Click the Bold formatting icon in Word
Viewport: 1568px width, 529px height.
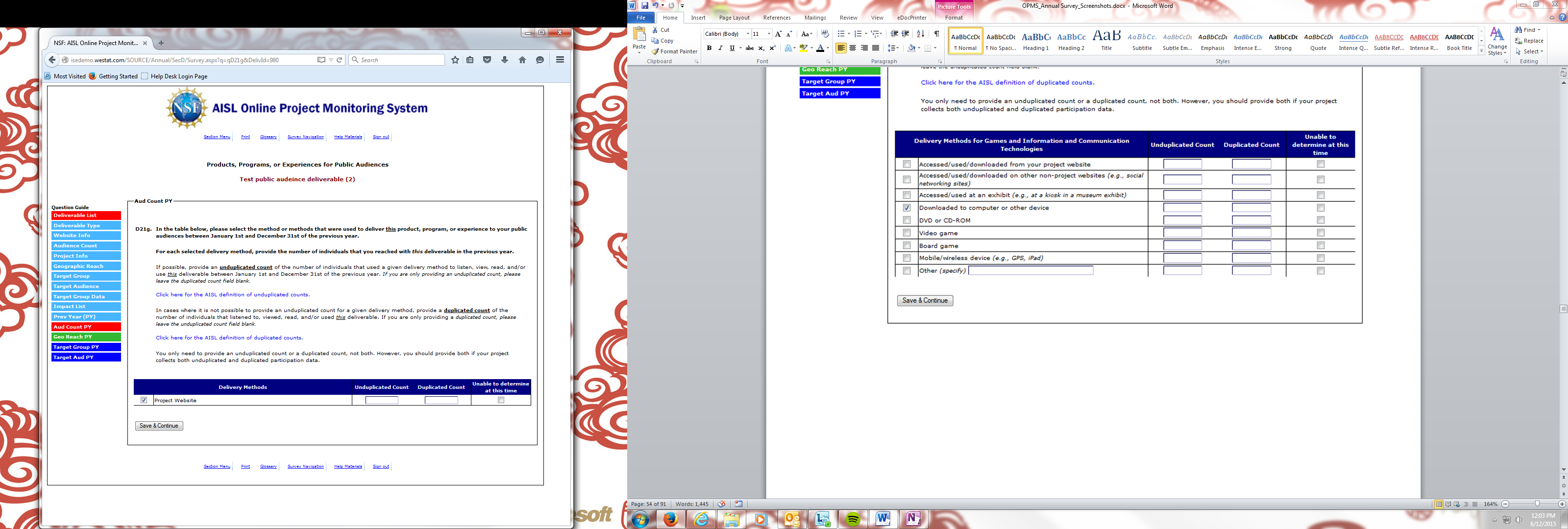709,48
